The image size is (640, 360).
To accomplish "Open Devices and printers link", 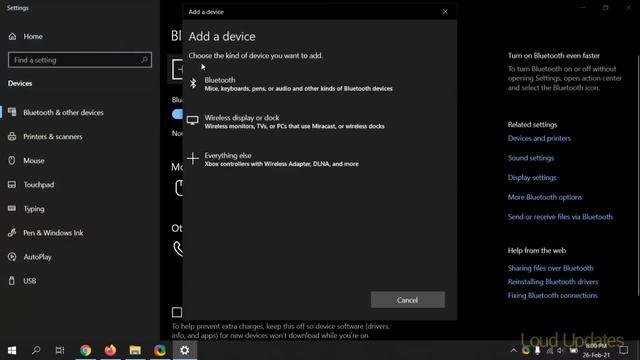I will click(x=539, y=138).
